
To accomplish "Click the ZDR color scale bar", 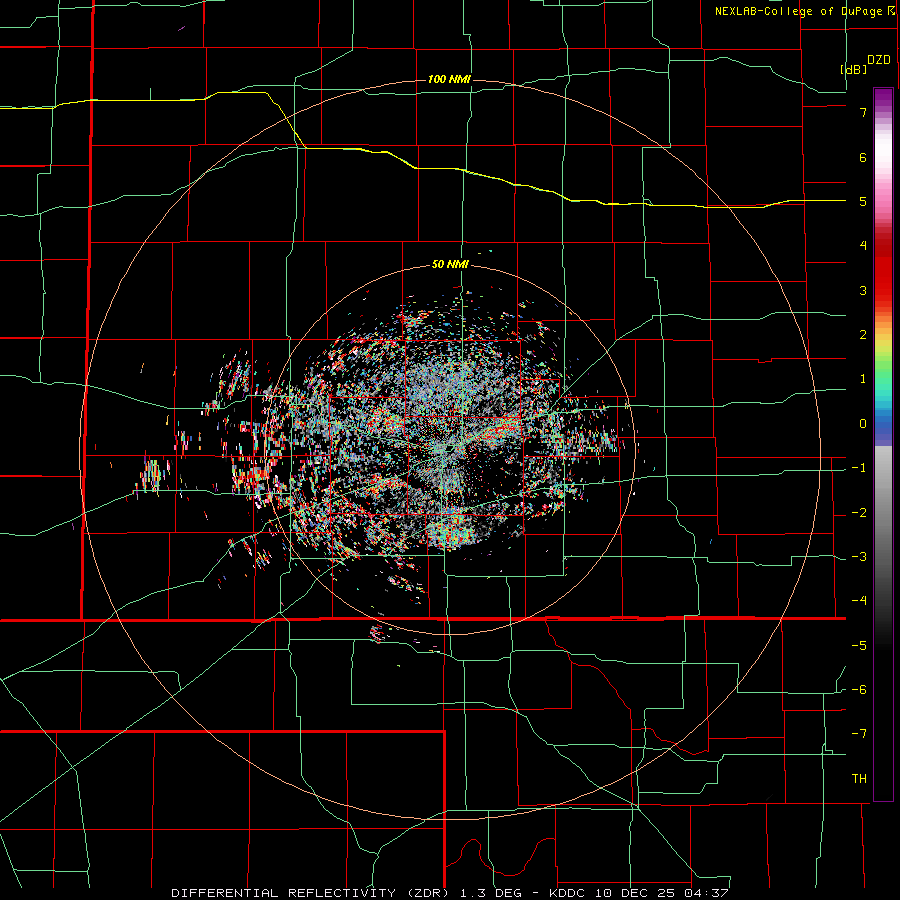I will (x=883, y=444).
